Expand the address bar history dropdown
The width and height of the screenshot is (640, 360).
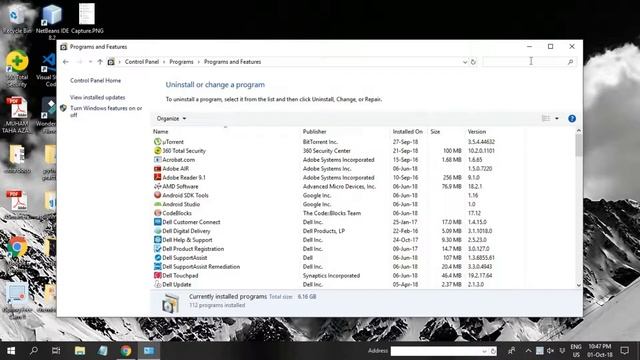(464, 62)
